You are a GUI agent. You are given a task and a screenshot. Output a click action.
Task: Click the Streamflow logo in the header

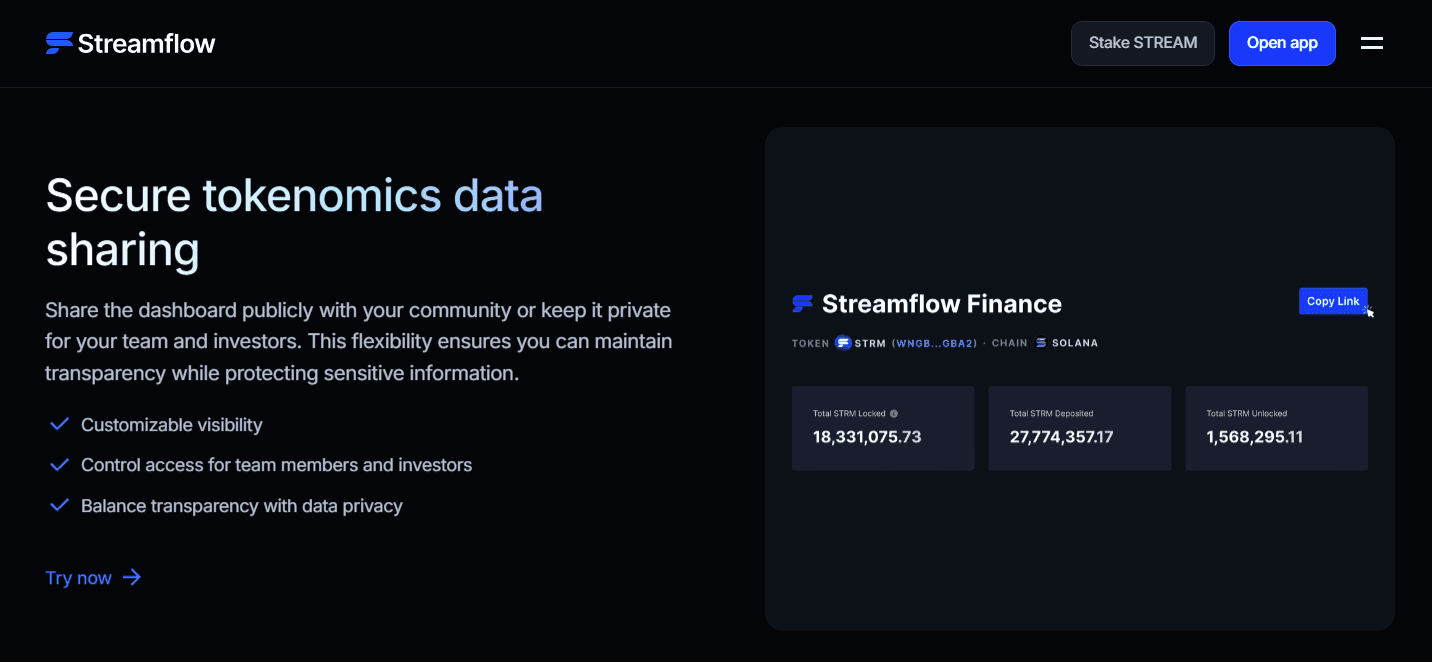(x=130, y=43)
